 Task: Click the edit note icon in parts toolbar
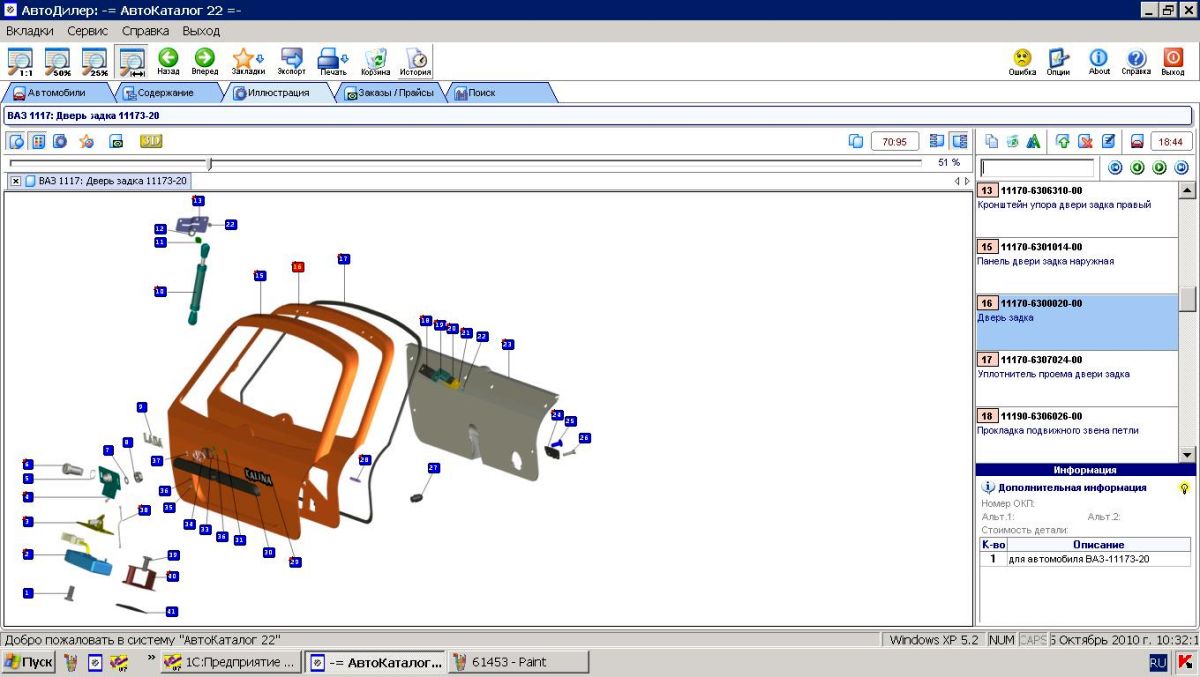pos(1108,141)
